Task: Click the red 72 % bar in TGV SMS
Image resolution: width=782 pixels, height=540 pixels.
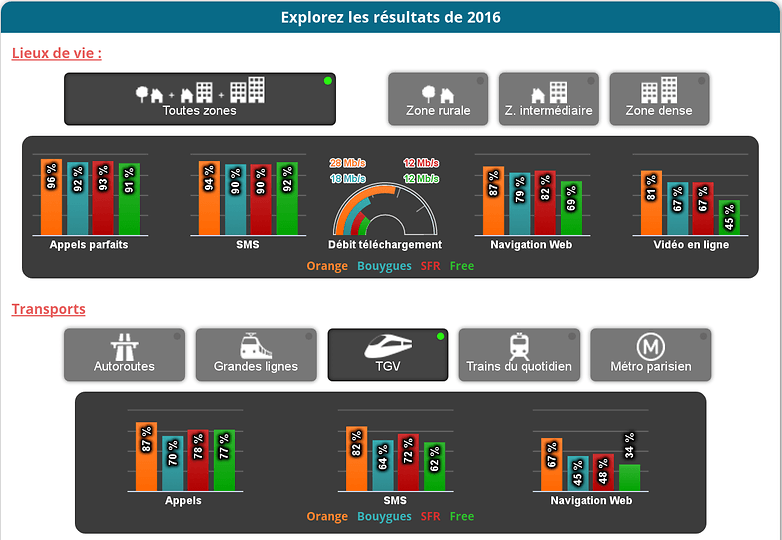Action: click(x=408, y=462)
